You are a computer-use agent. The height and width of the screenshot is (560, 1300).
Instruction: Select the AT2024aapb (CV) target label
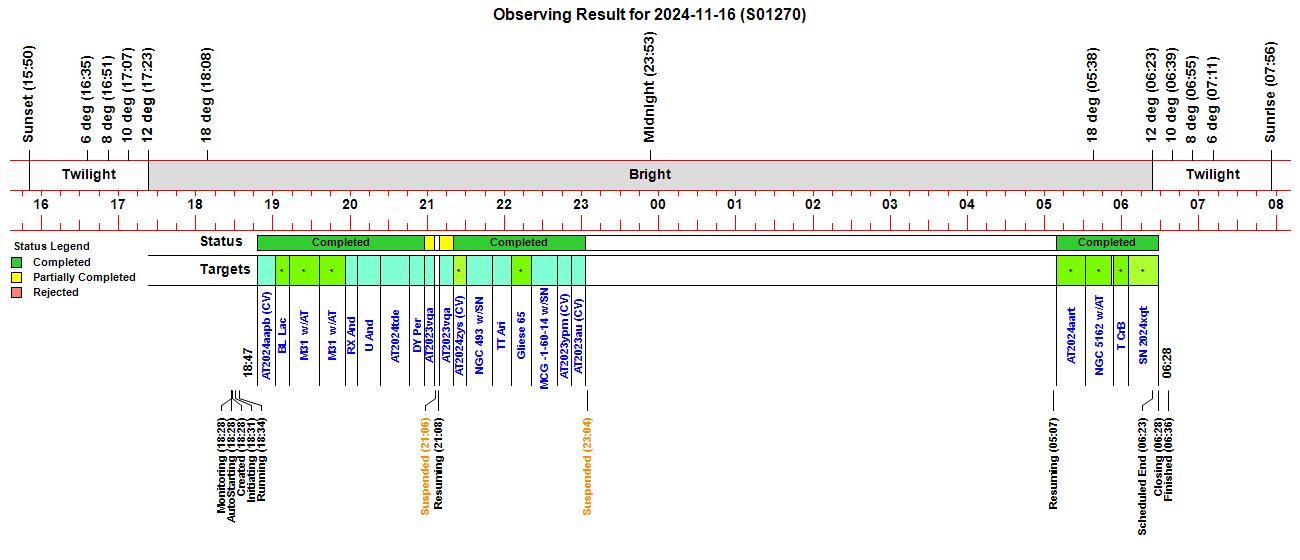tap(266, 335)
